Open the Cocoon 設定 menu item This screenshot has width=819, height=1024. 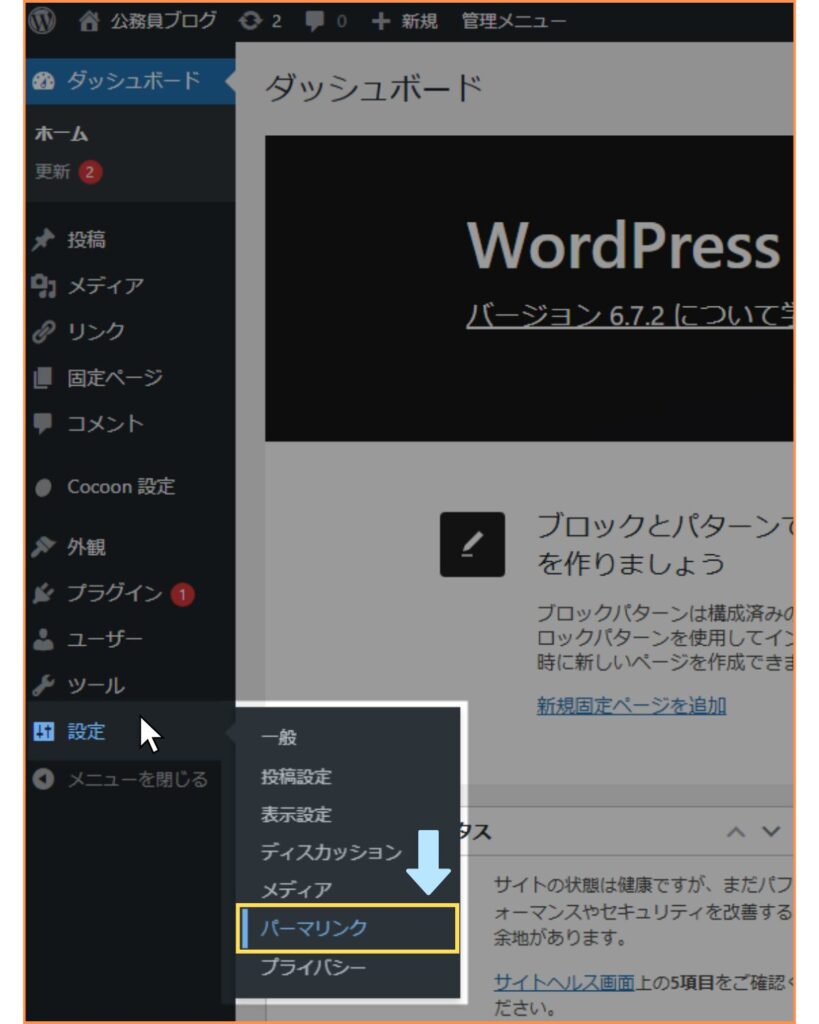(121, 487)
